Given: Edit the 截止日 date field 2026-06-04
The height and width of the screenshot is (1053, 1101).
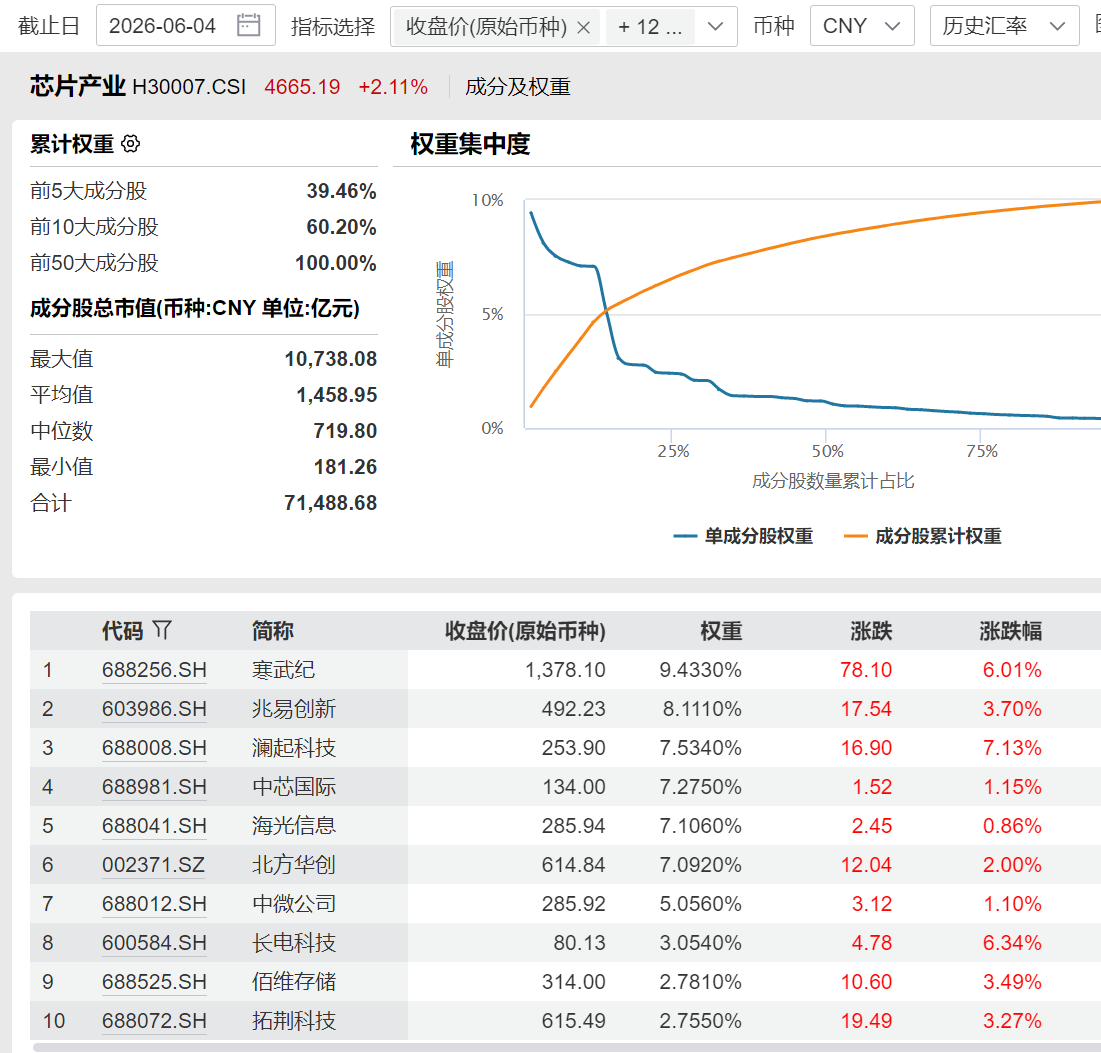Looking at the screenshot, I should pos(185,25).
